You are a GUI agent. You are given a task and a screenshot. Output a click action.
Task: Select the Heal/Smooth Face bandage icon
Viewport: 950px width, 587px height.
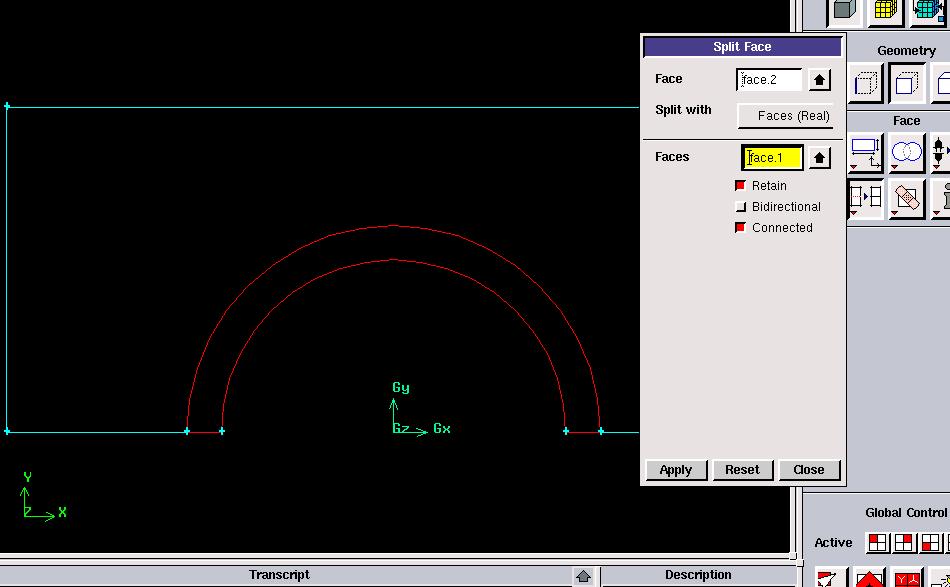pos(906,196)
